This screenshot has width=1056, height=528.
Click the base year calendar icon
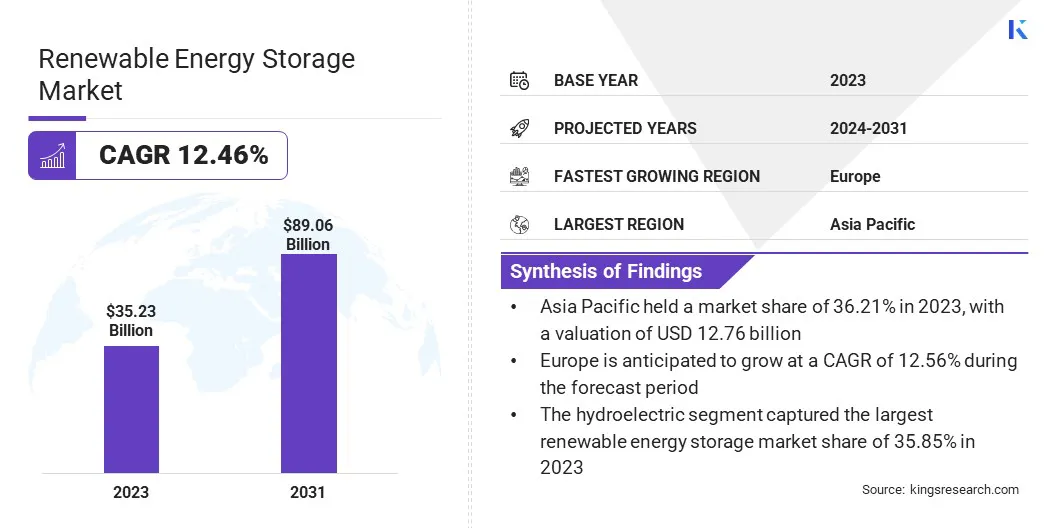[519, 80]
